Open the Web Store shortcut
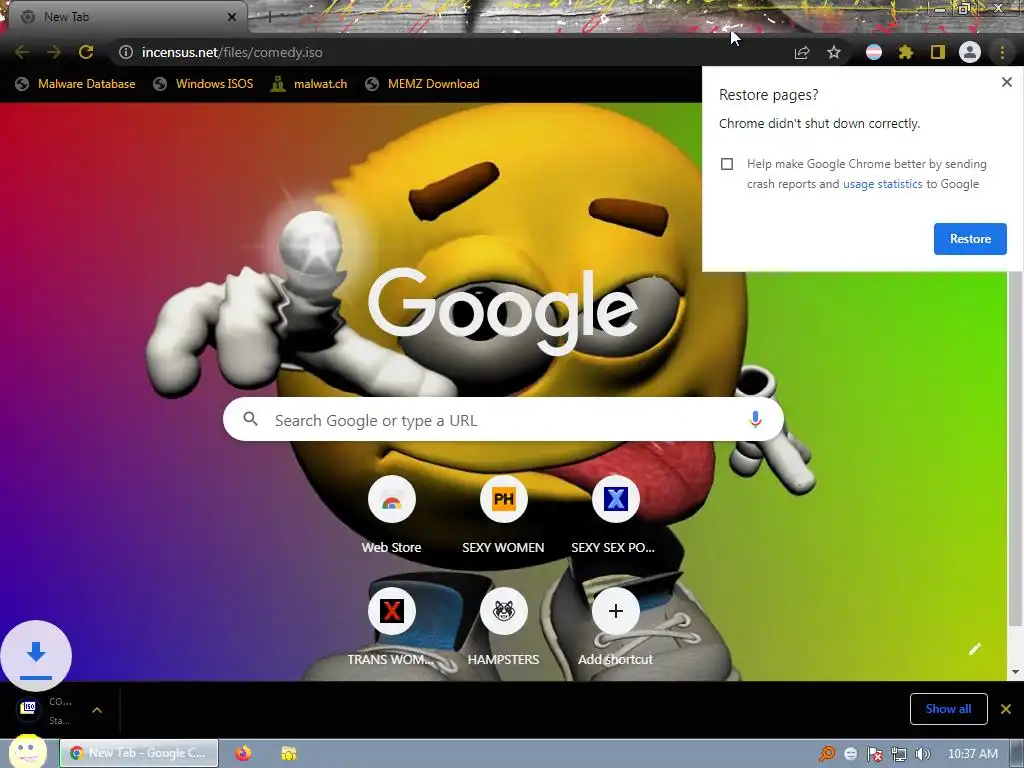Viewport: 1024px width, 768px height. point(391,515)
